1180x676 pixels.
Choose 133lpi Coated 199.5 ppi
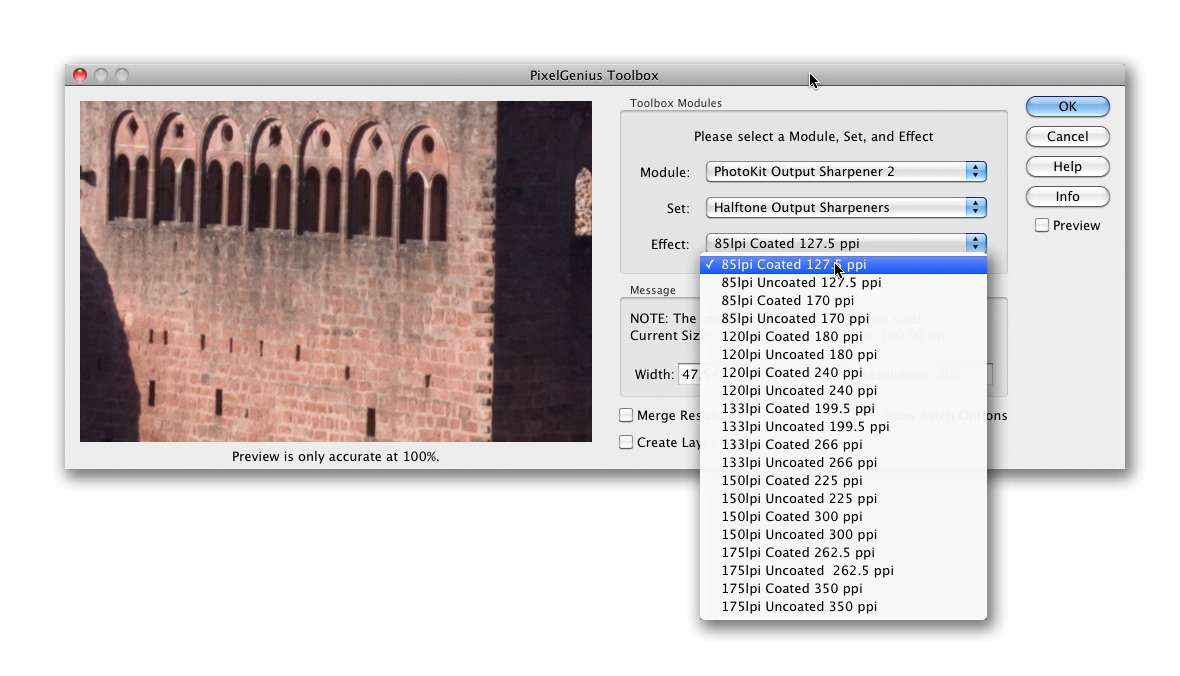click(x=843, y=409)
